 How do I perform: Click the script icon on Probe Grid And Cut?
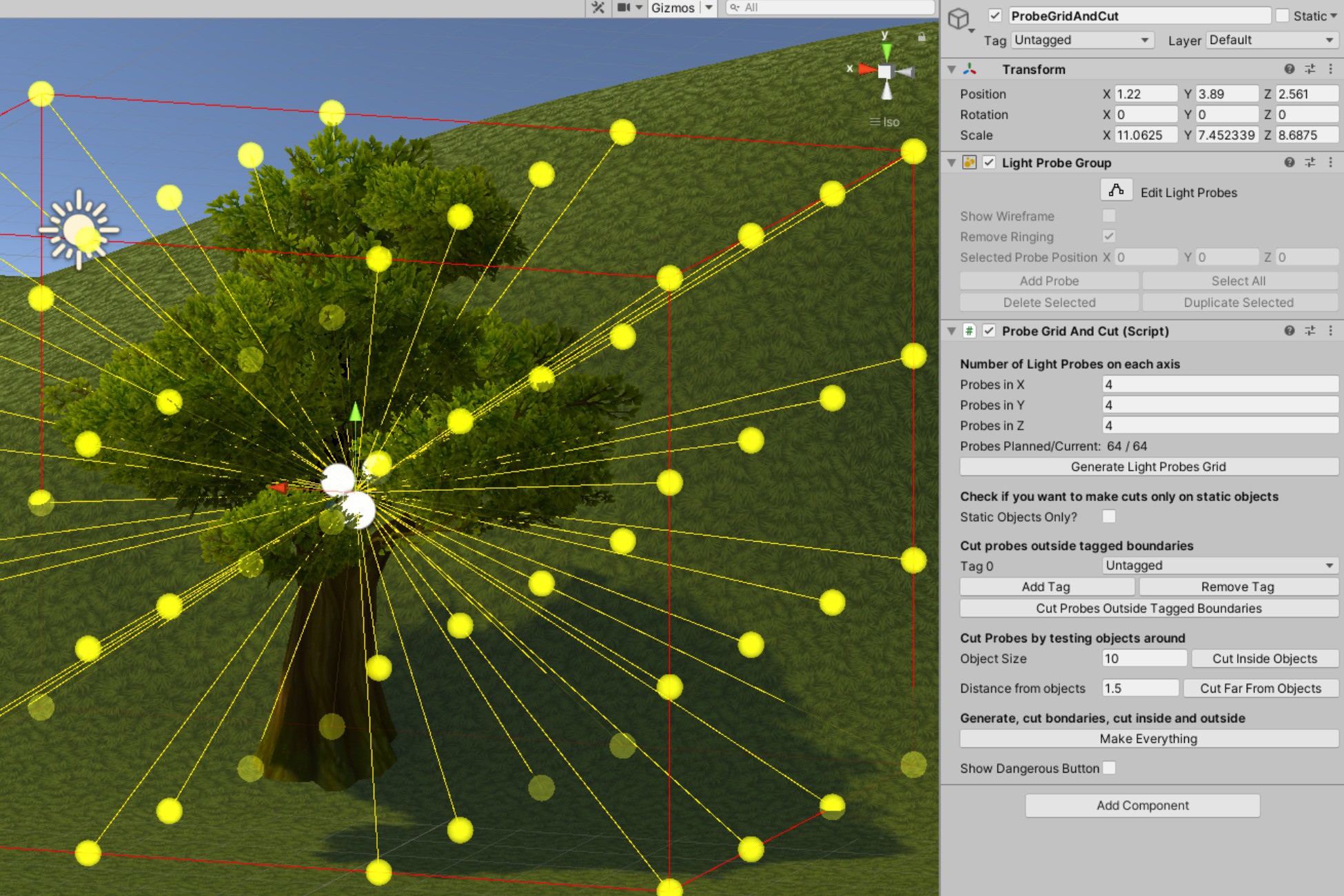pyautogui.click(x=969, y=331)
